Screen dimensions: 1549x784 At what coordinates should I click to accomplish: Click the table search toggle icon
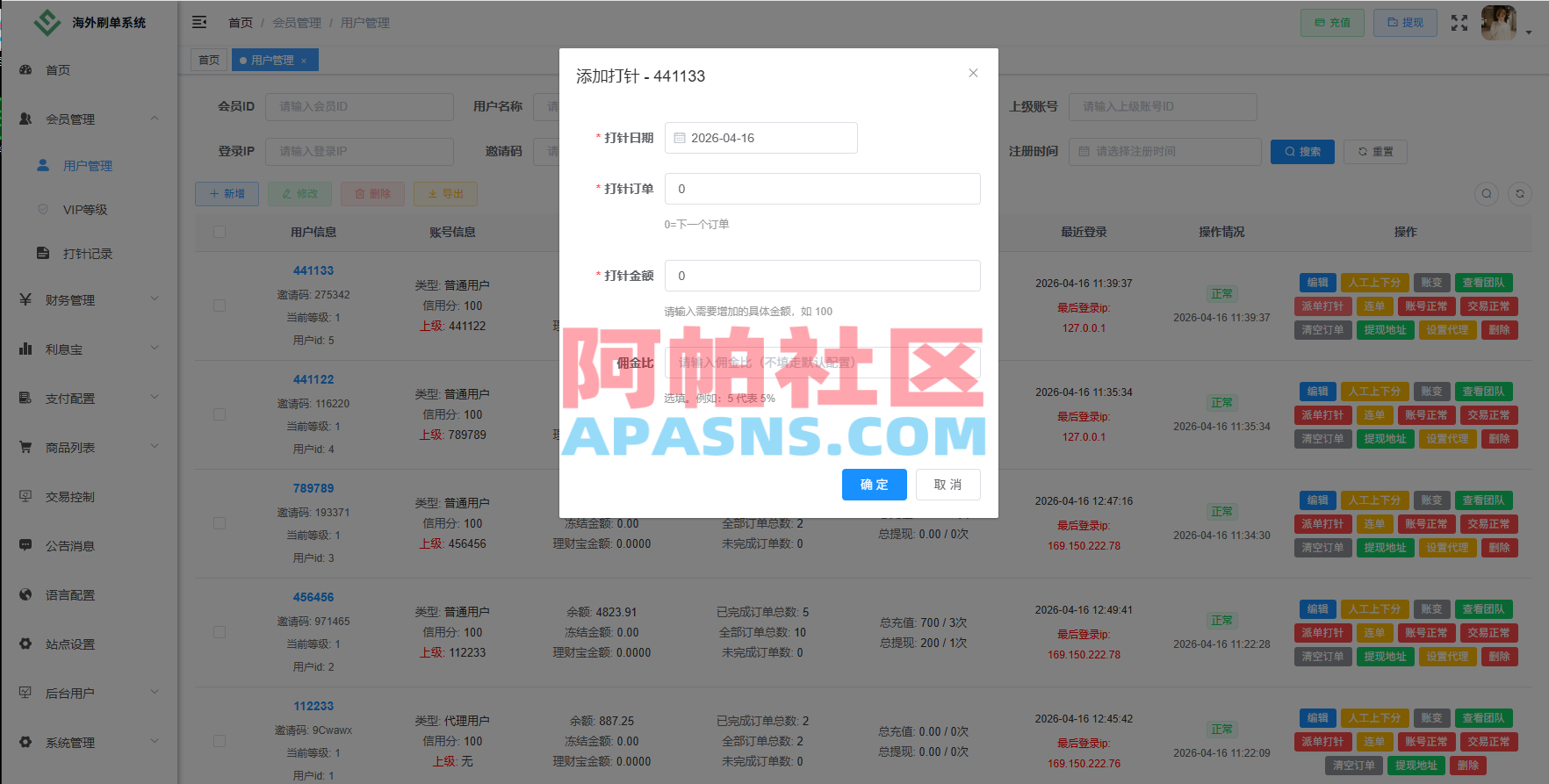pos(1487,194)
